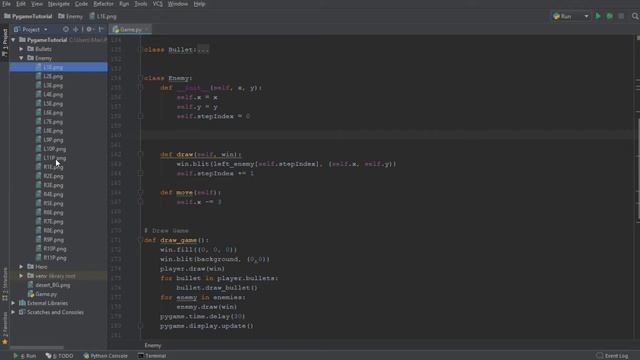The width and height of the screenshot is (640, 360).
Task: Click the Debug bug icon in toolbar
Action: pos(609,16)
